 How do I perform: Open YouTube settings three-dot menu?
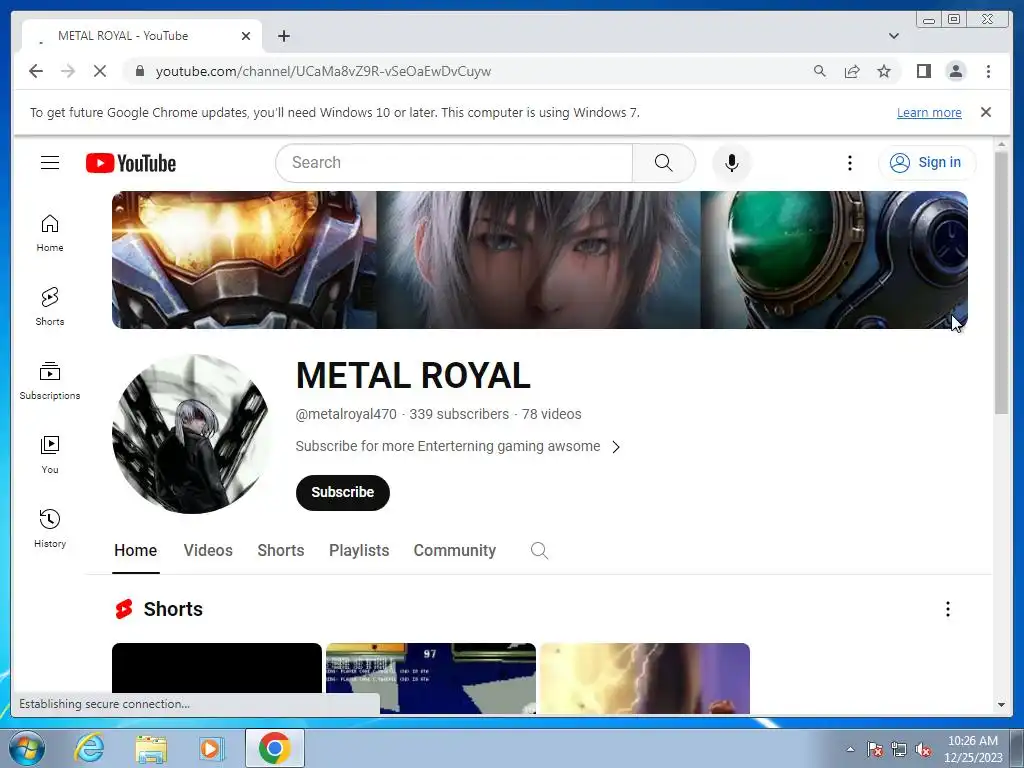[850, 163]
